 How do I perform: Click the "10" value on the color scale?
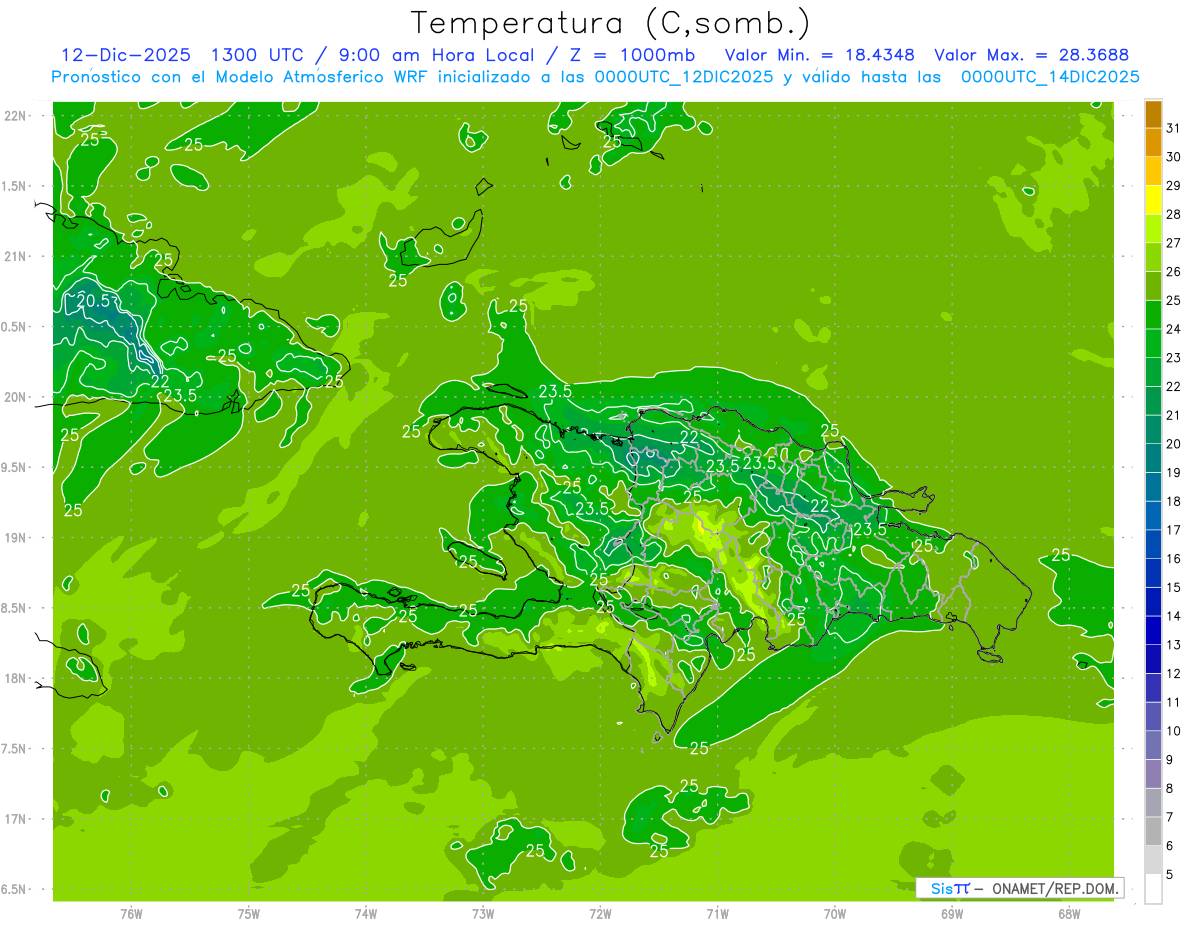(1173, 731)
